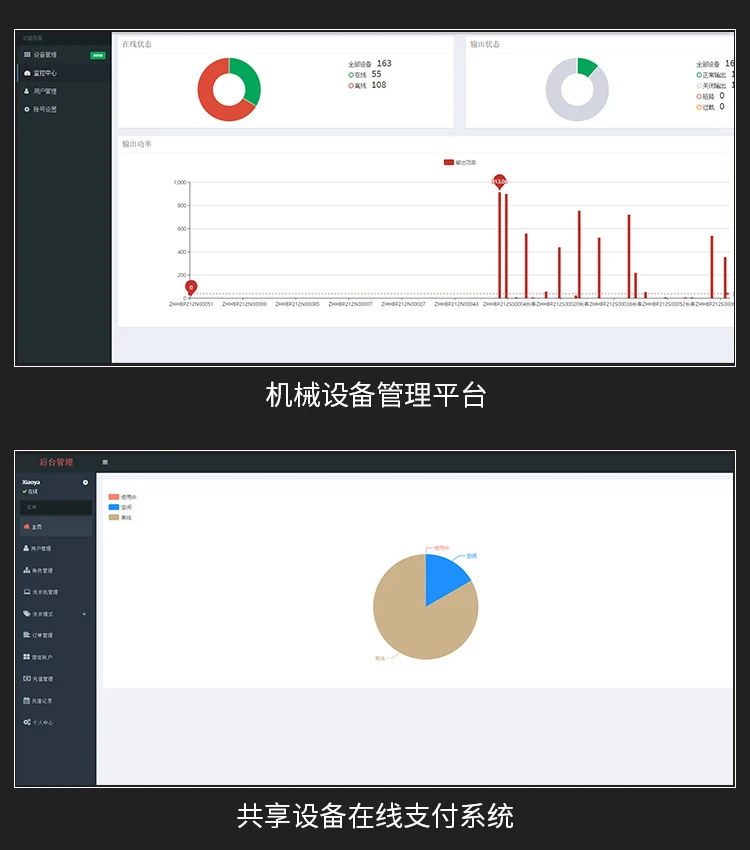Click the online count 55
This screenshot has height=850, width=750.
376,74
